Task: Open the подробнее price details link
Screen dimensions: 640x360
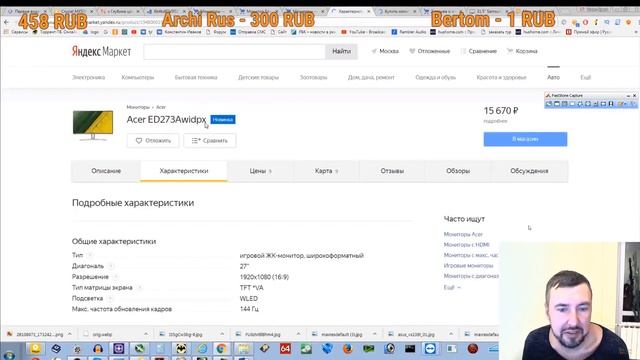Action: point(495,121)
